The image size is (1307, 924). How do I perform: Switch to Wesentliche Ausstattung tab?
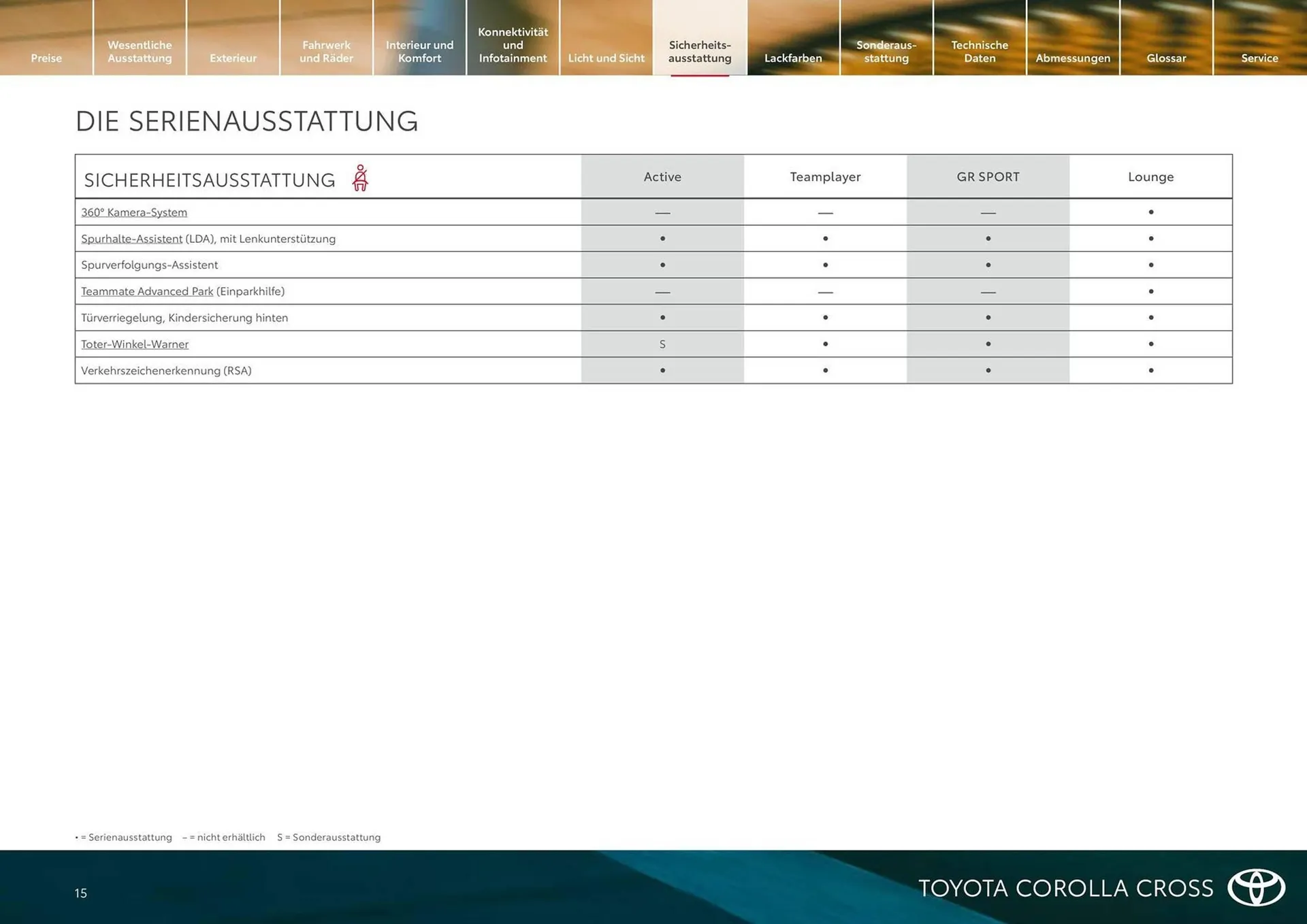click(x=140, y=52)
